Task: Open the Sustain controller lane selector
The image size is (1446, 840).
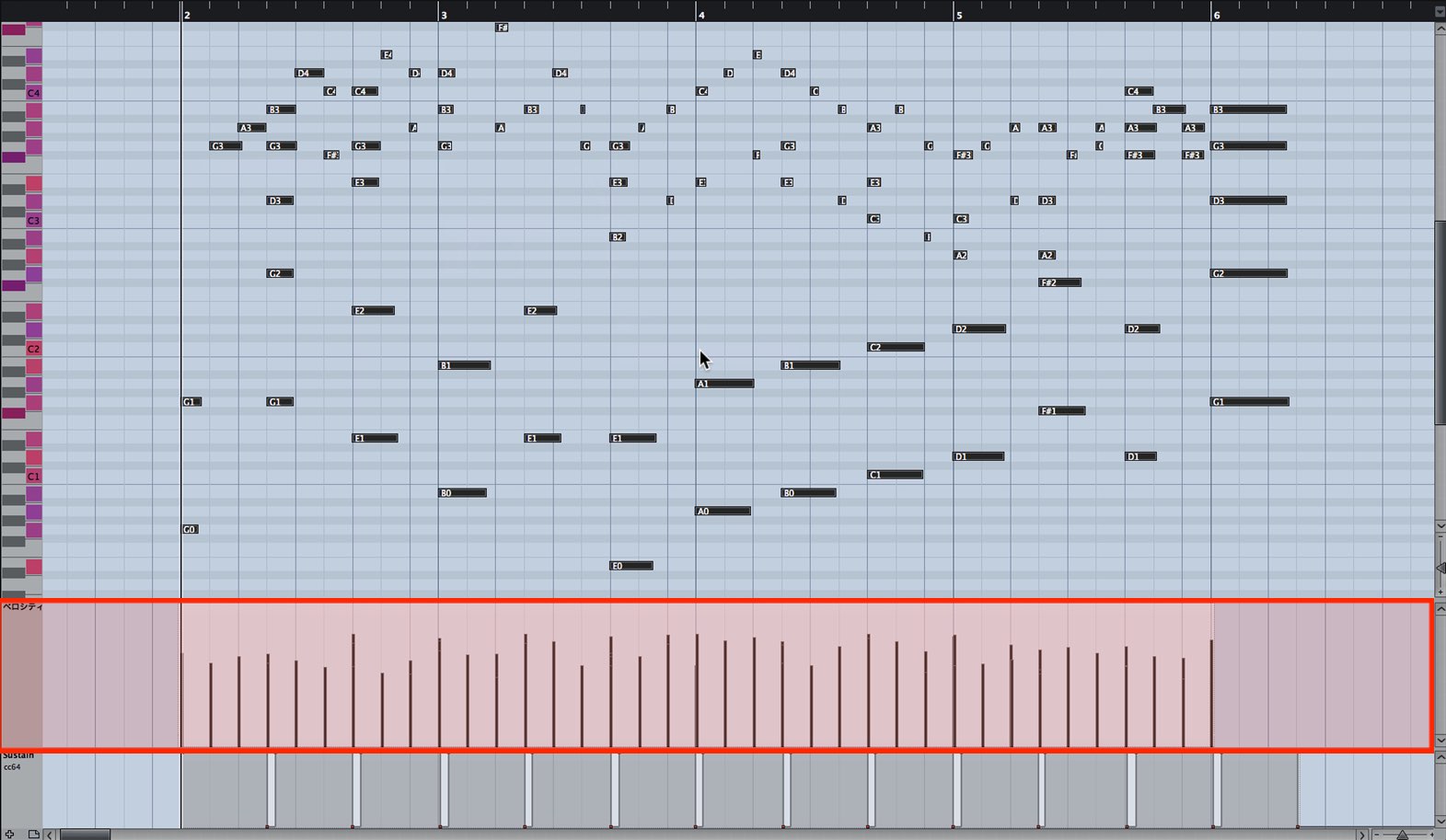Action: tap(17, 755)
